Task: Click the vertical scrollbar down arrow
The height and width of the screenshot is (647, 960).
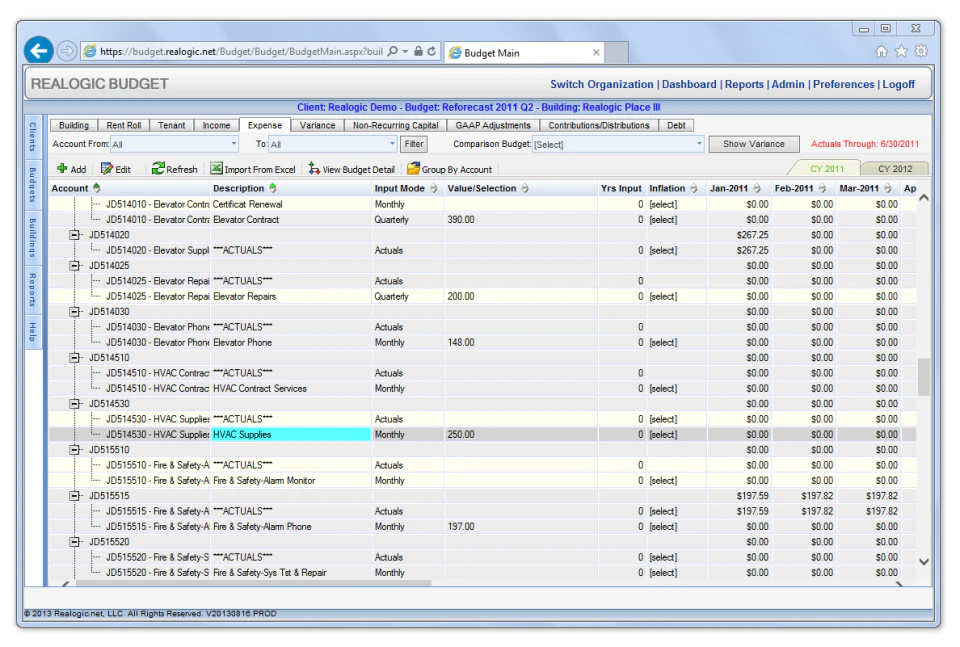Action: 924,561
